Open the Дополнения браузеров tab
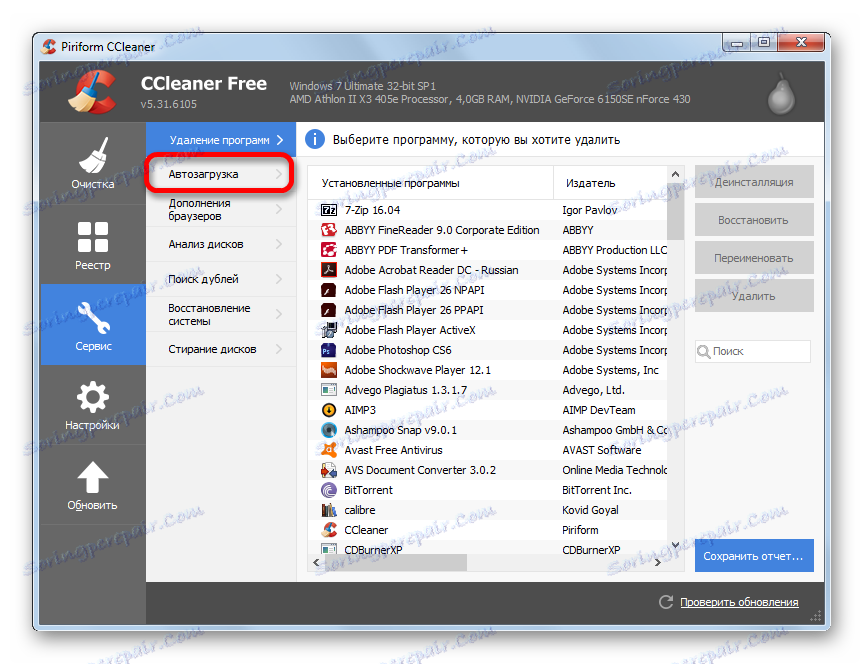Screen dimensions: 864x664 click(221, 209)
